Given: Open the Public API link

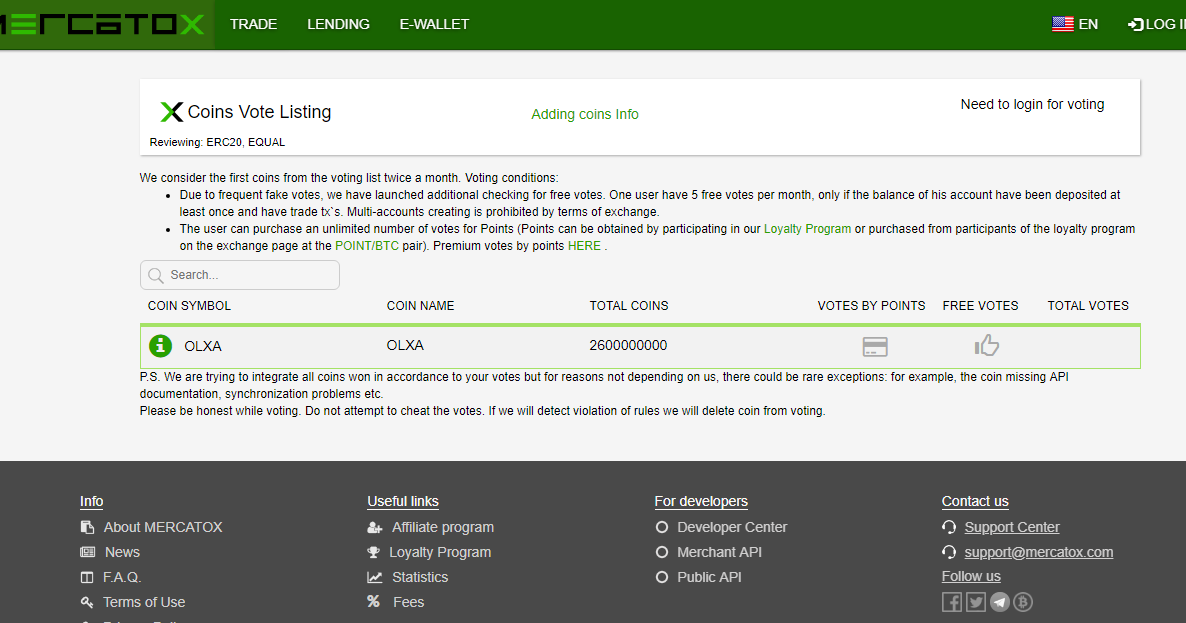Looking at the screenshot, I should coord(709,578).
